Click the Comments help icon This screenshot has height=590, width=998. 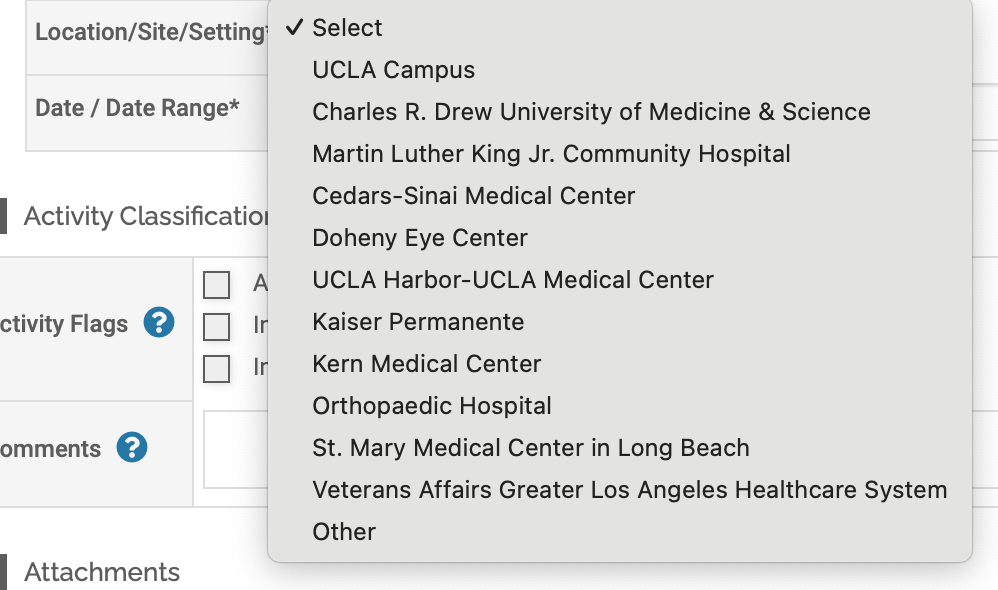click(132, 448)
